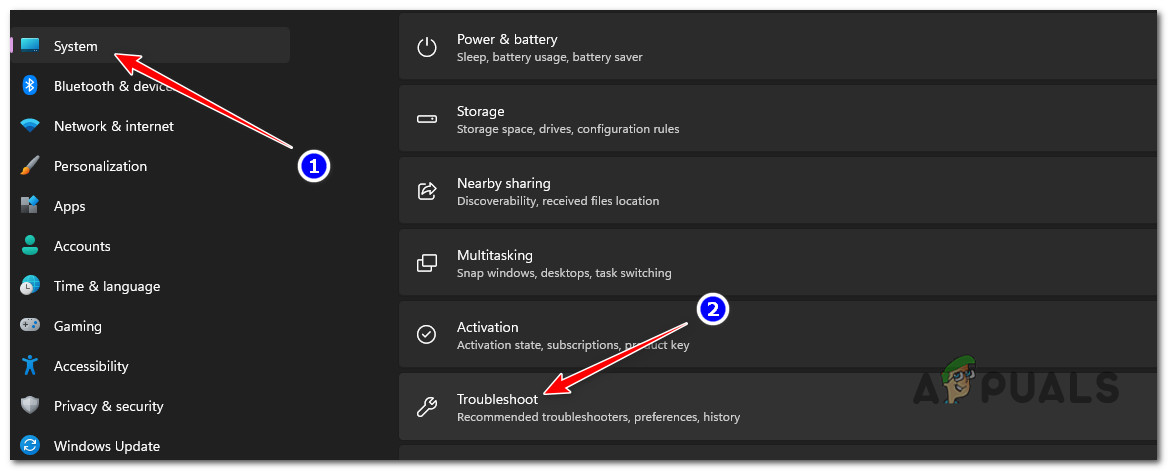Select Network & internet in sidebar
This screenshot has height=471, width=1168.
(x=113, y=126)
